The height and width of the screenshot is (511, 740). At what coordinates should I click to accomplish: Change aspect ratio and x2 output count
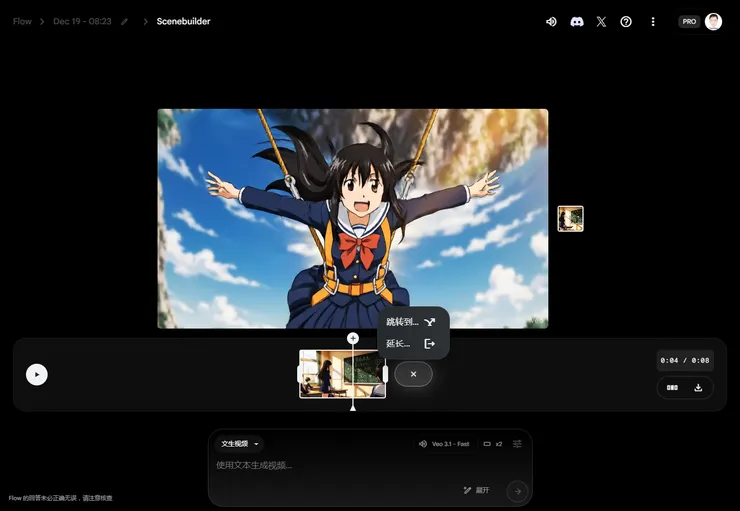coord(493,444)
